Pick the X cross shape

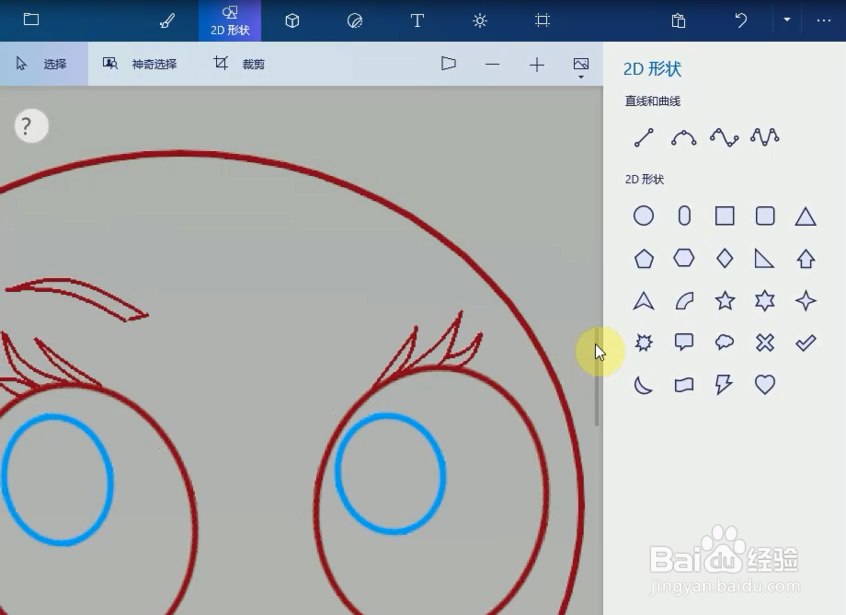[765, 343]
